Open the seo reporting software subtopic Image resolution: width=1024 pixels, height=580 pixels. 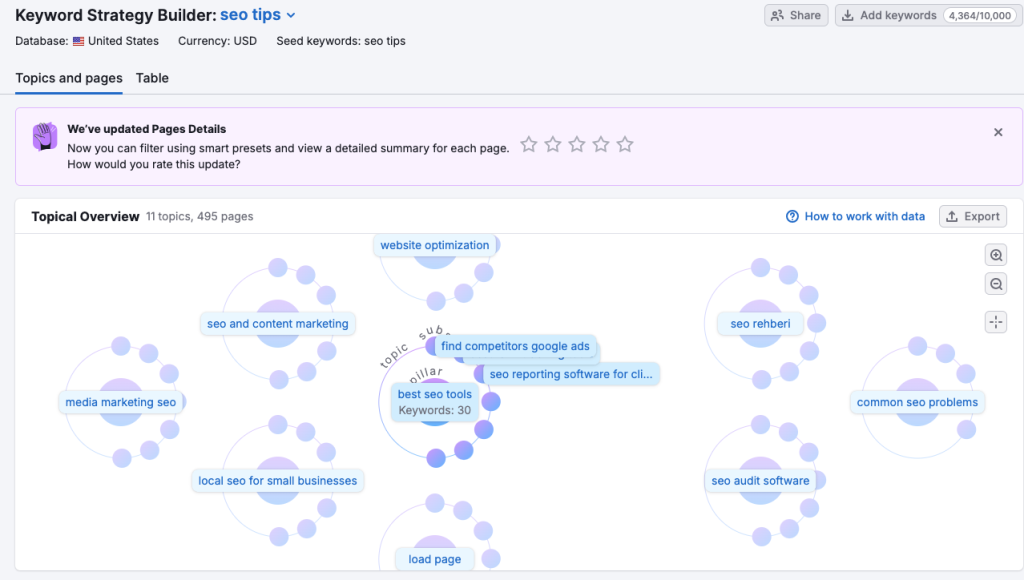[571, 374]
